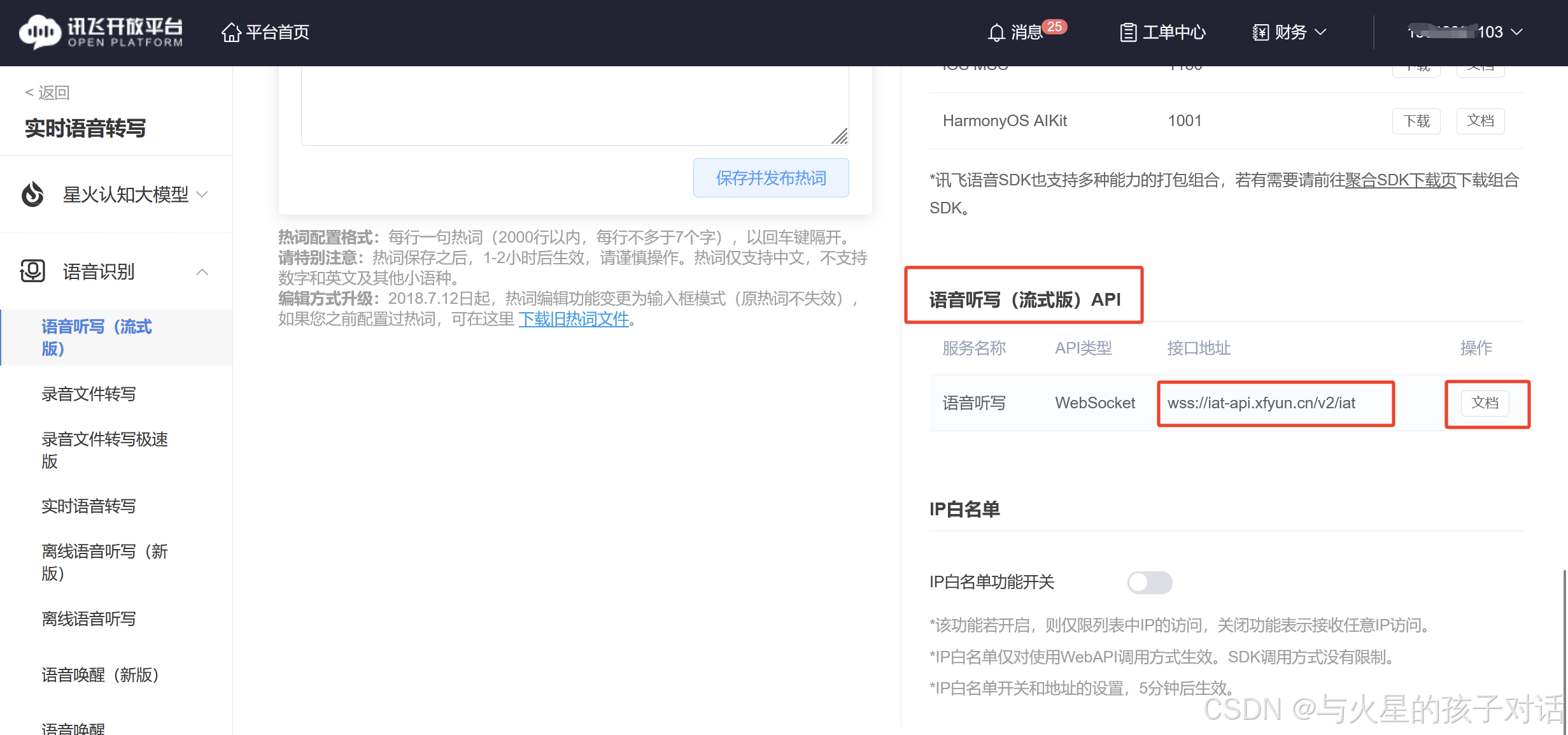Click the 保存并发布热词 button

point(770,178)
